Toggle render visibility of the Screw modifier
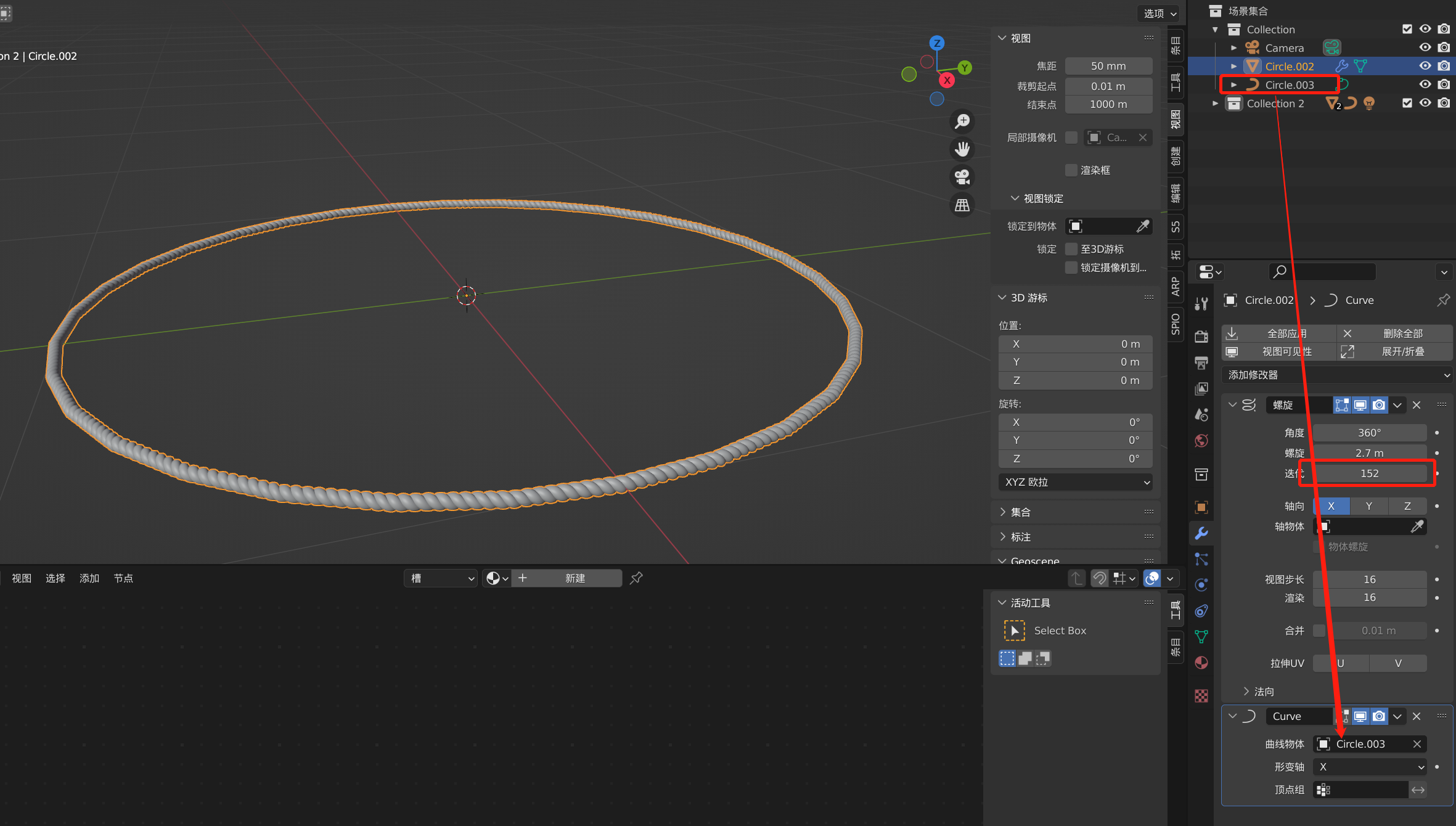 [1378, 405]
